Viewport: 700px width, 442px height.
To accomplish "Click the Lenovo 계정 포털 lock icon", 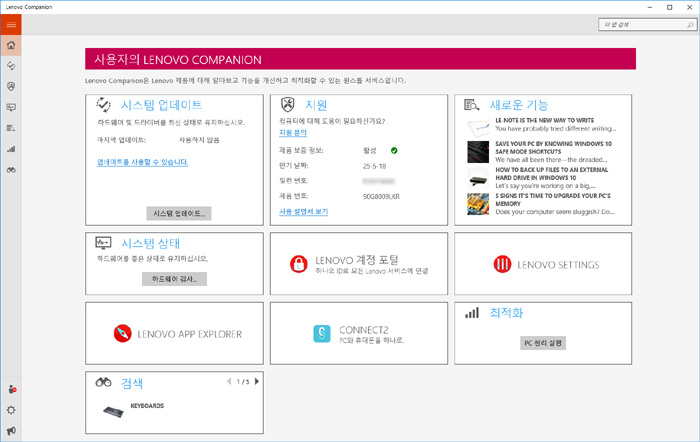I will (299, 264).
